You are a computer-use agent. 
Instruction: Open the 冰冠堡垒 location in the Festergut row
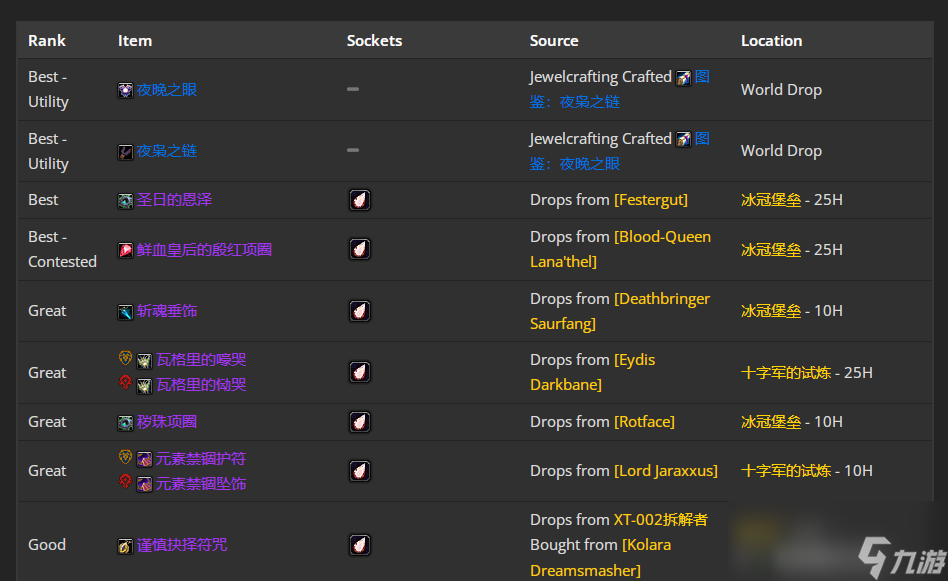pos(771,200)
